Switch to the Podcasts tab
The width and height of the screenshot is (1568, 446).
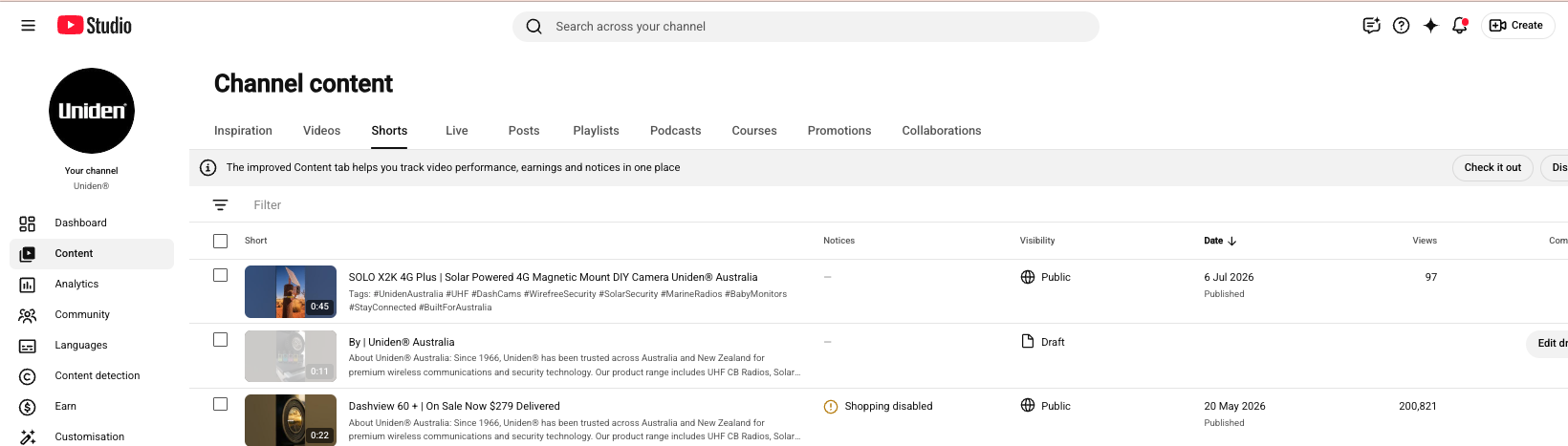tap(675, 131)
